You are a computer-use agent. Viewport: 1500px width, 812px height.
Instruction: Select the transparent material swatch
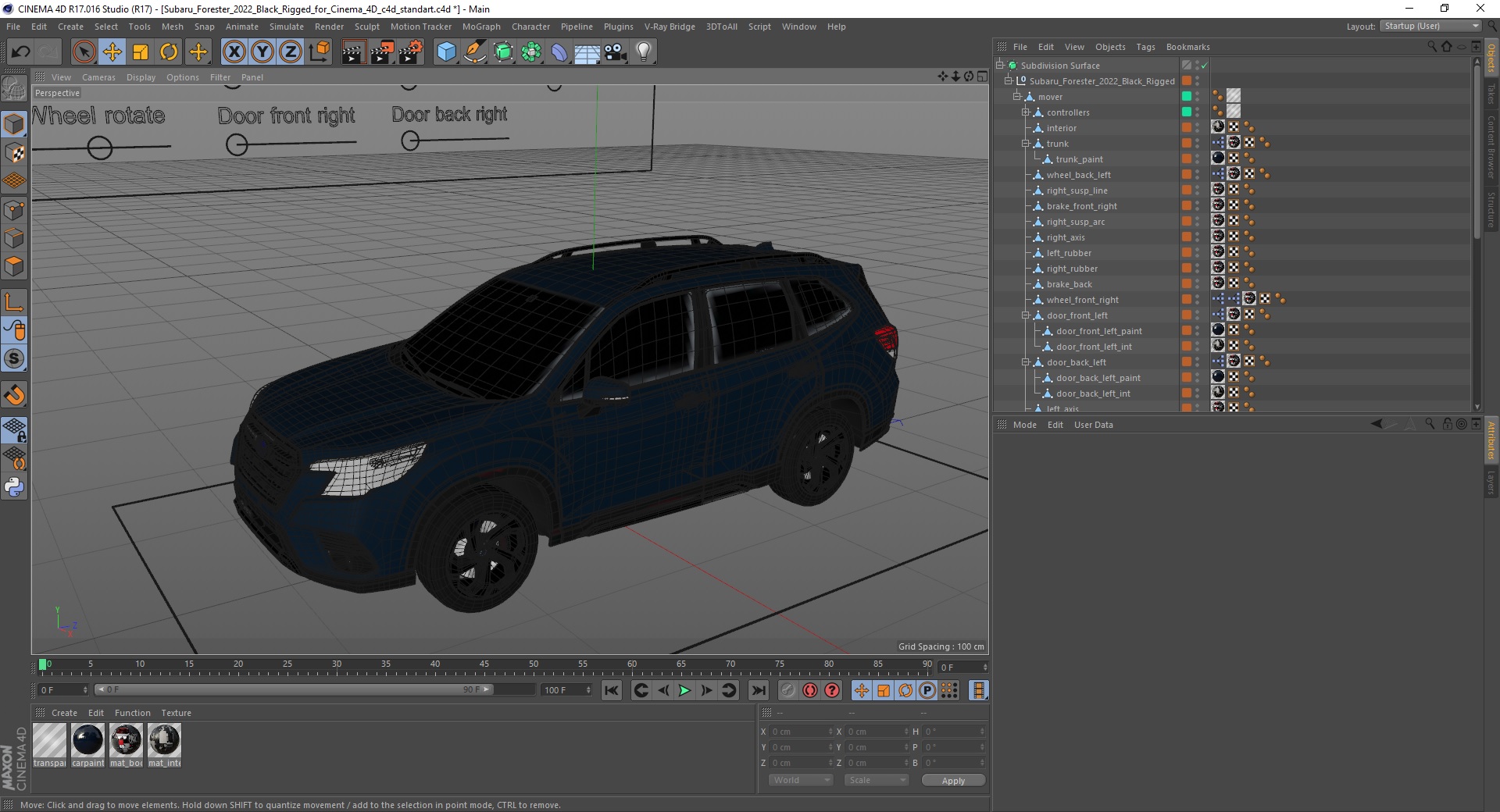click(49, 746)
